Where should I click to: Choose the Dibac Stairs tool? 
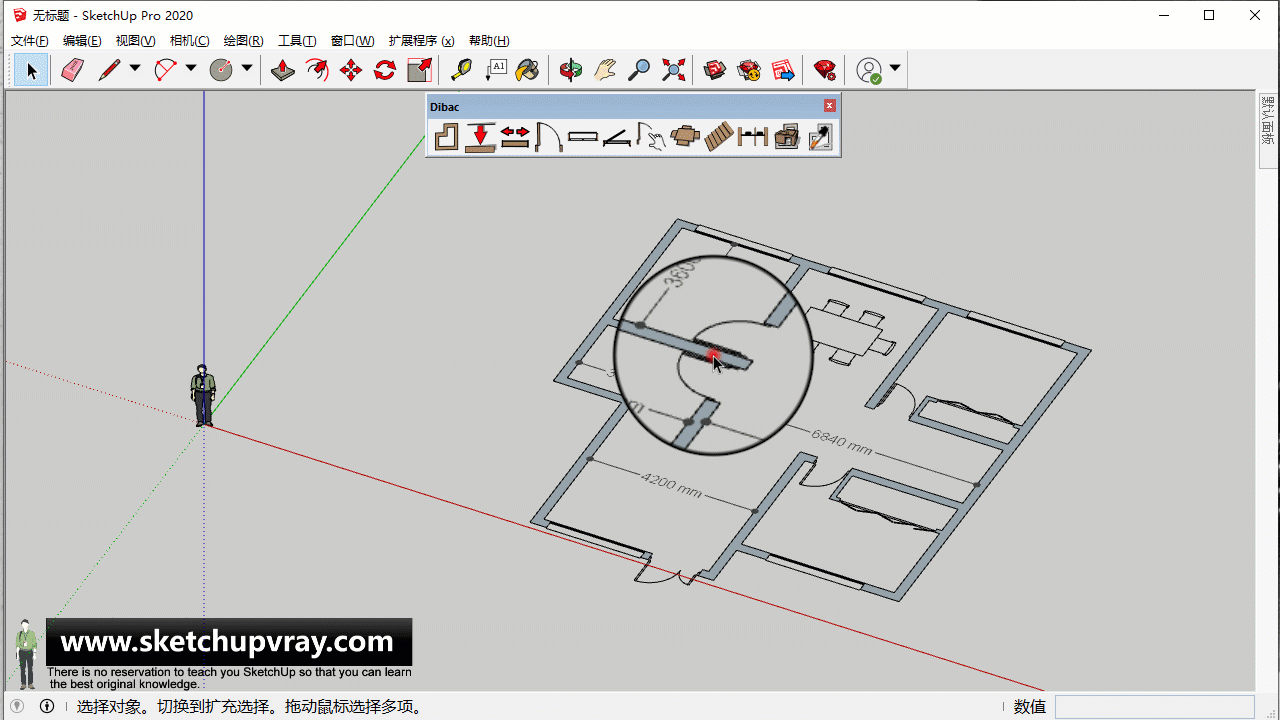click(718, 136)
